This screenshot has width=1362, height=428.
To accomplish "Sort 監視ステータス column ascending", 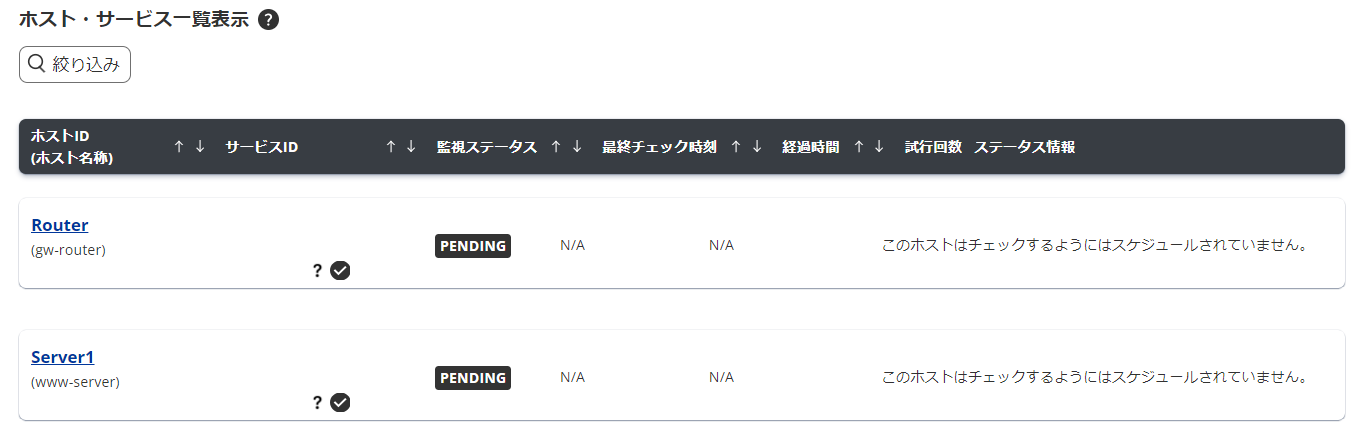I will [556, 147].
